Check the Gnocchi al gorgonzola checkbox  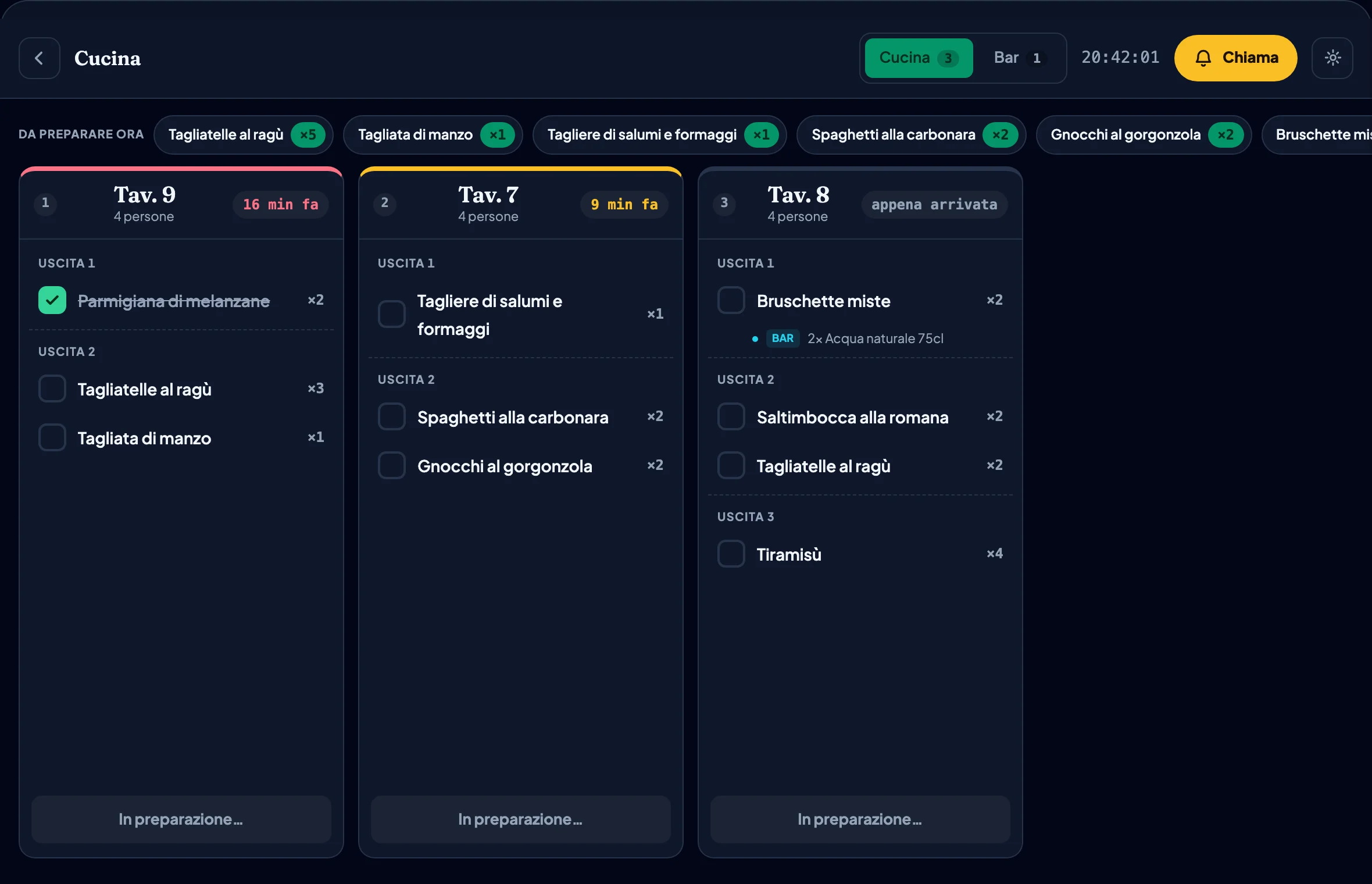coord(392,465)
